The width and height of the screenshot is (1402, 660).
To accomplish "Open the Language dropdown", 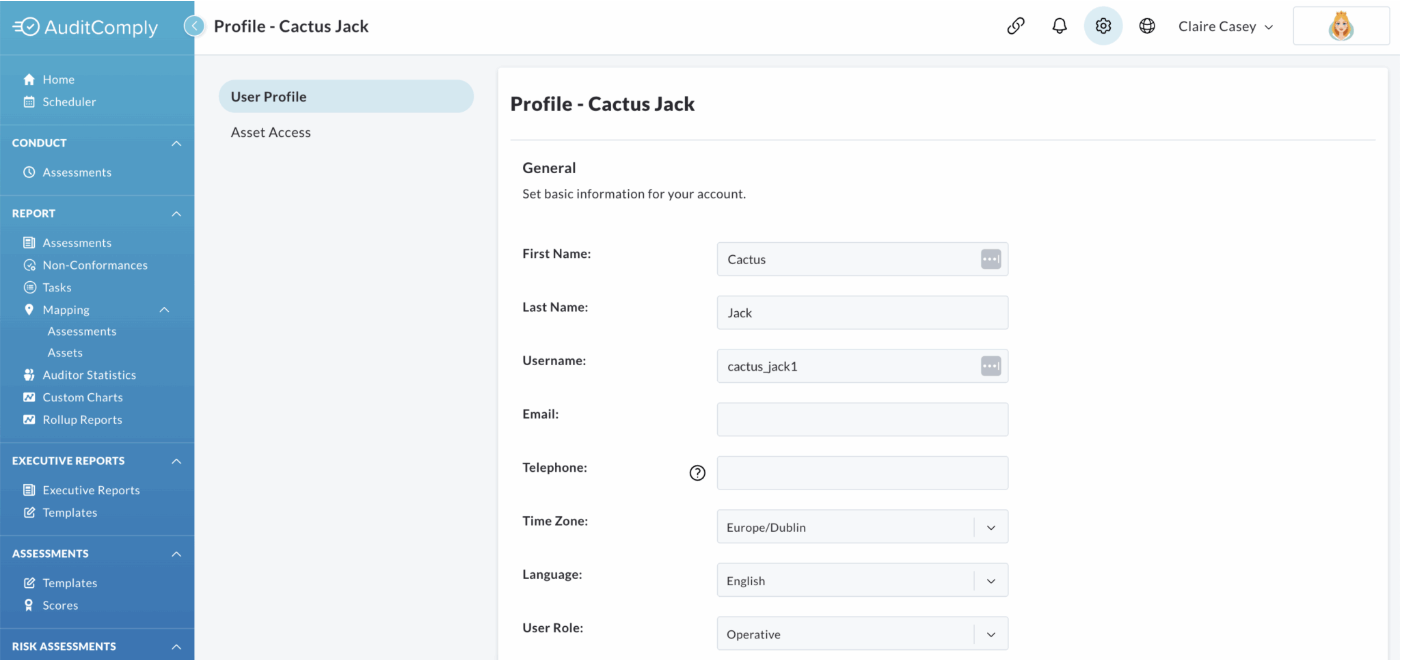I will [862, 580].
